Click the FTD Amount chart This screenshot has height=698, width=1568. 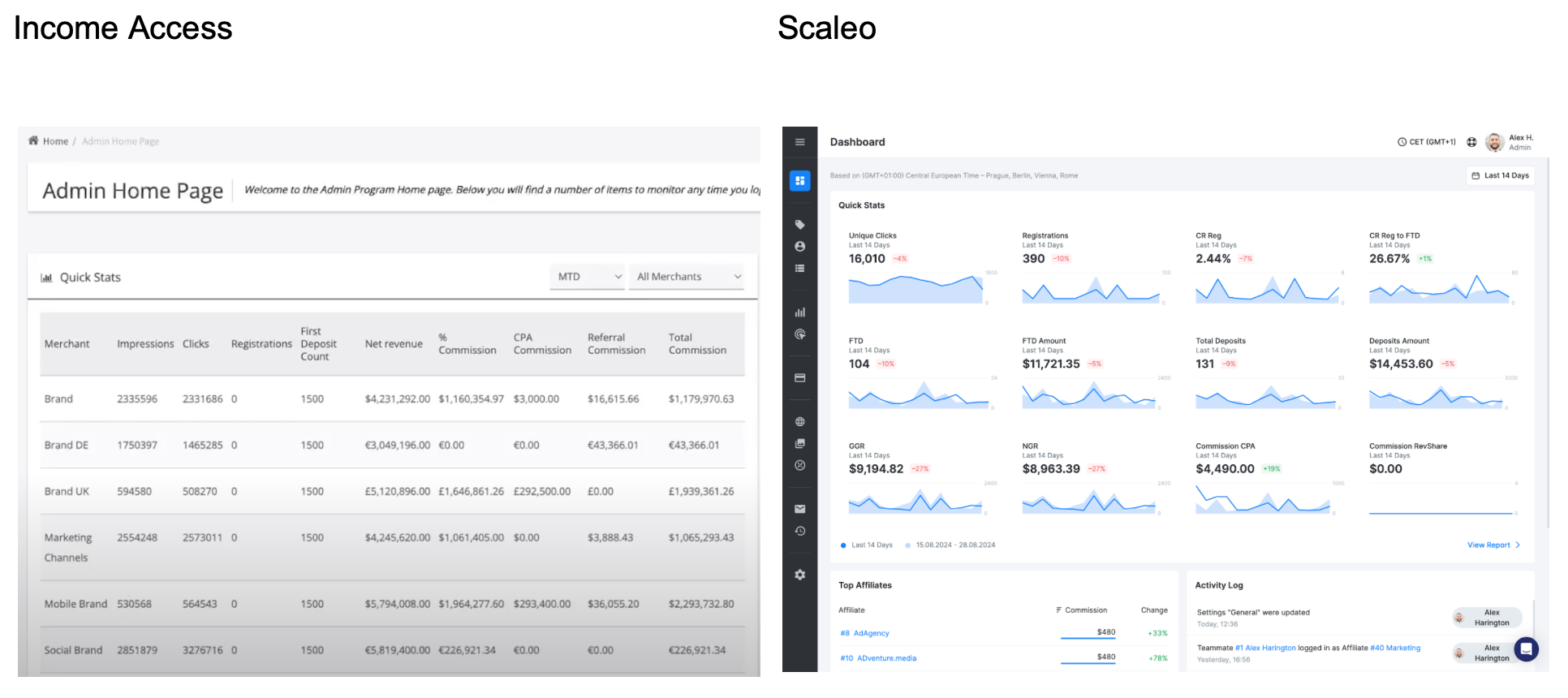(1088, 394)
